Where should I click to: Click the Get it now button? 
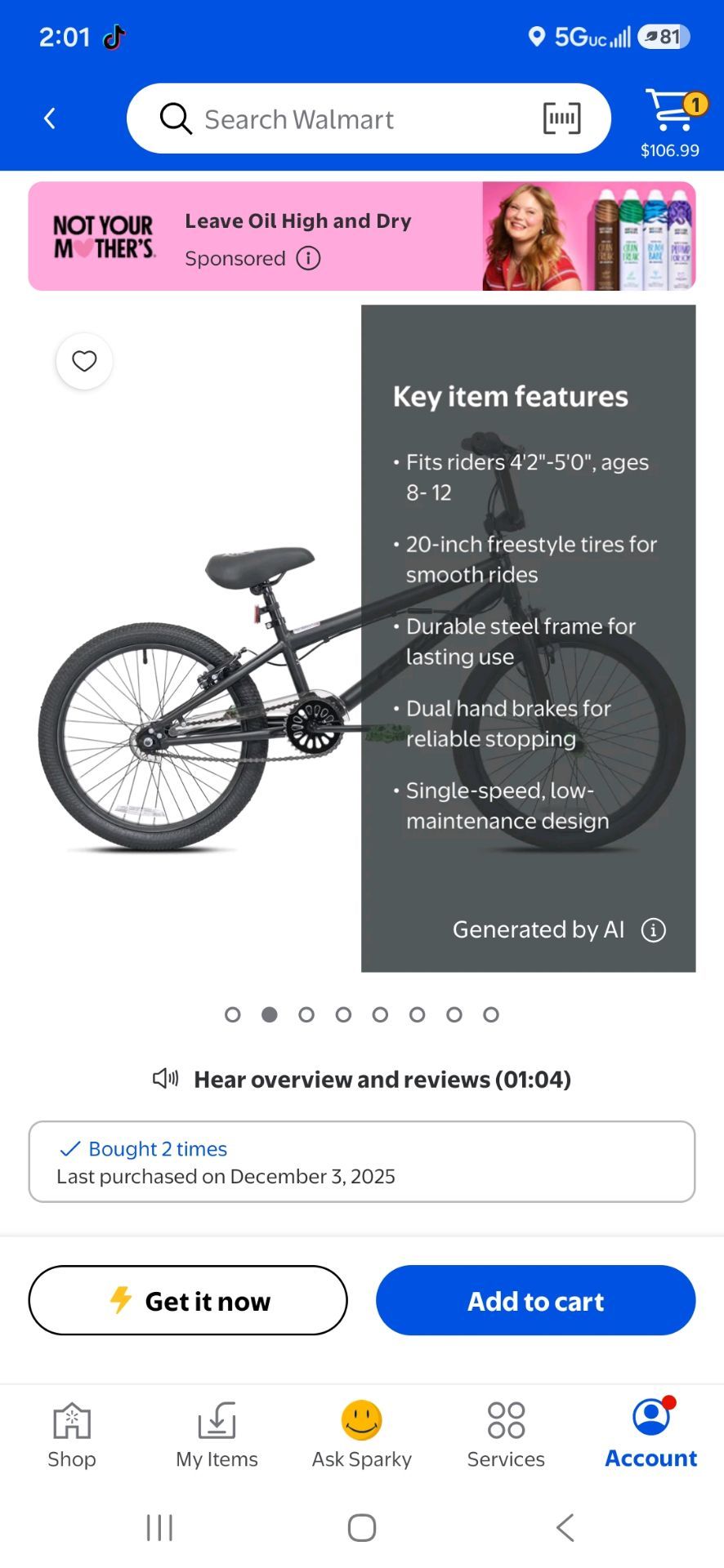[188, 1300]
